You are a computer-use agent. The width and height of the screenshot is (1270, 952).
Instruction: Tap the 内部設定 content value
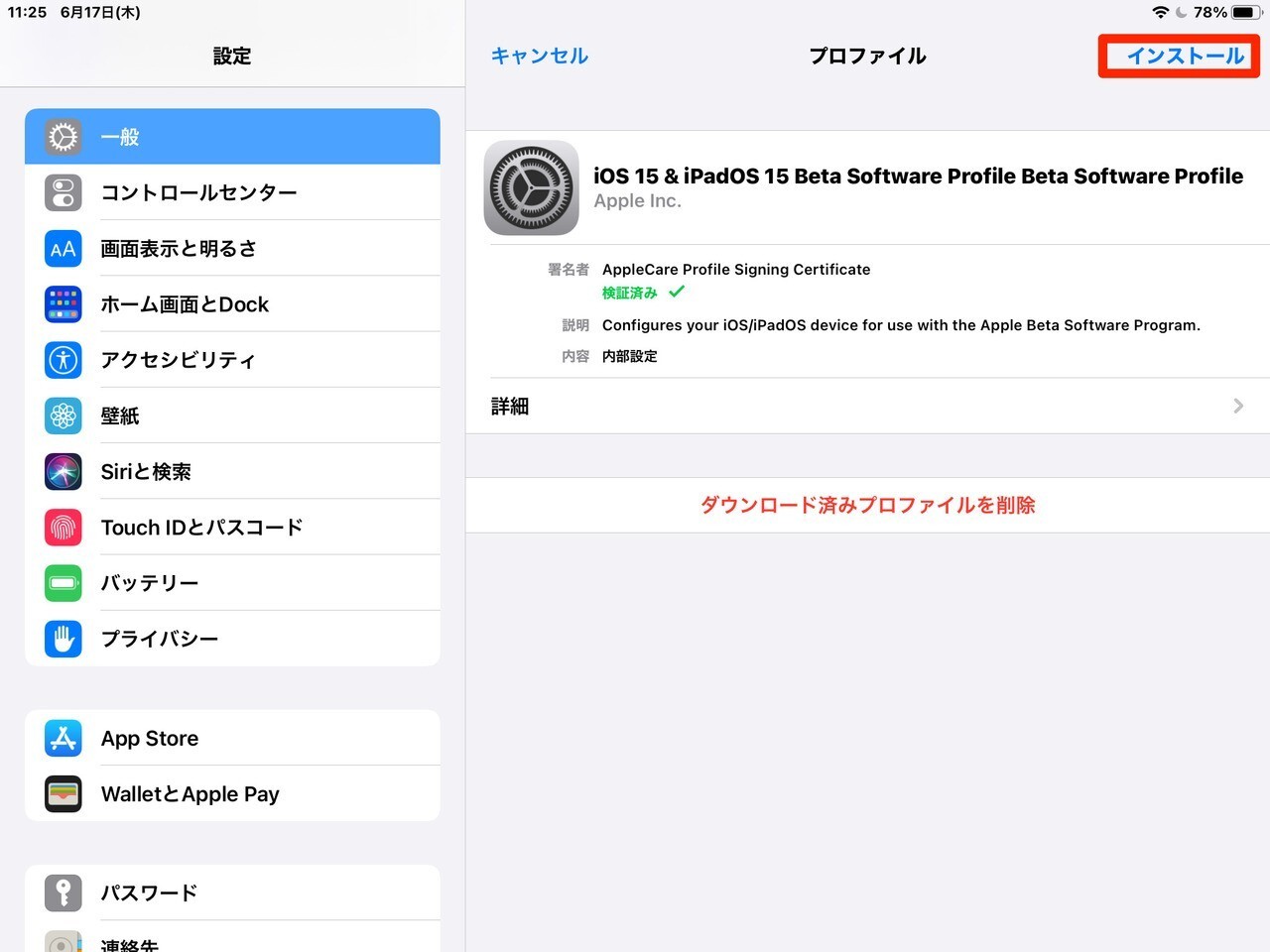click(x=630, y=356)
